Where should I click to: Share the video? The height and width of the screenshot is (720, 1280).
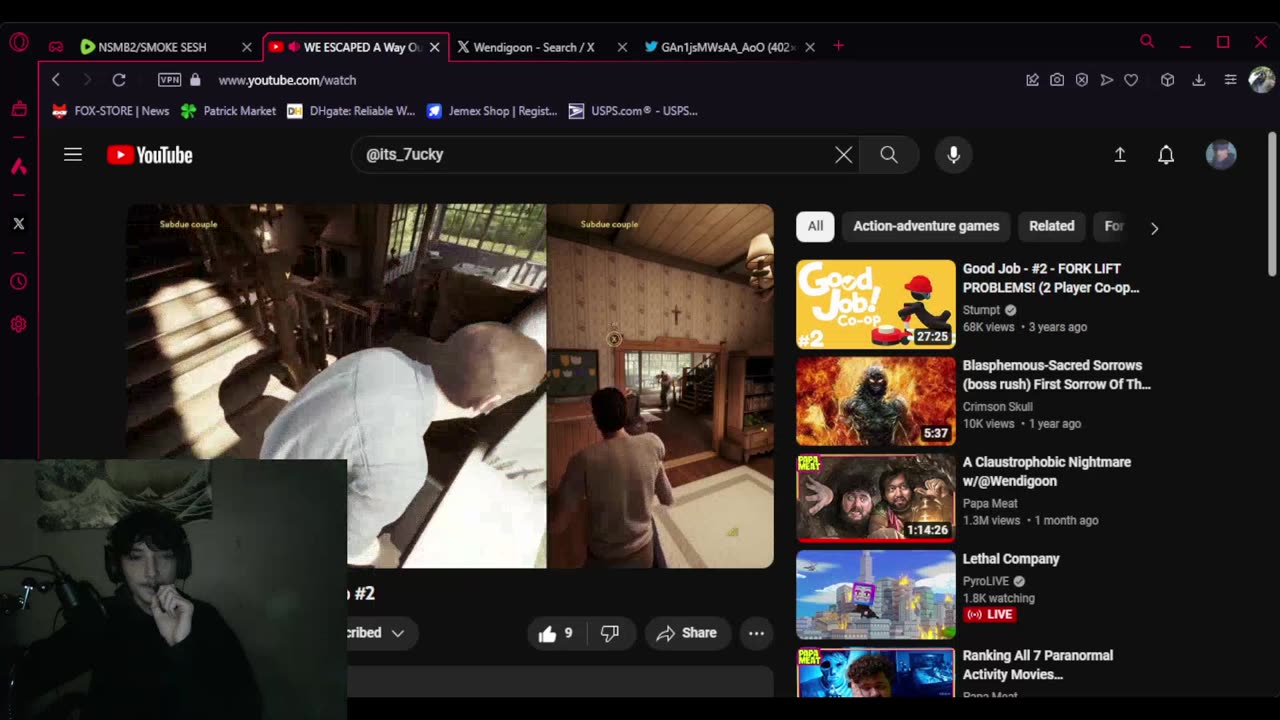(686, 633)
